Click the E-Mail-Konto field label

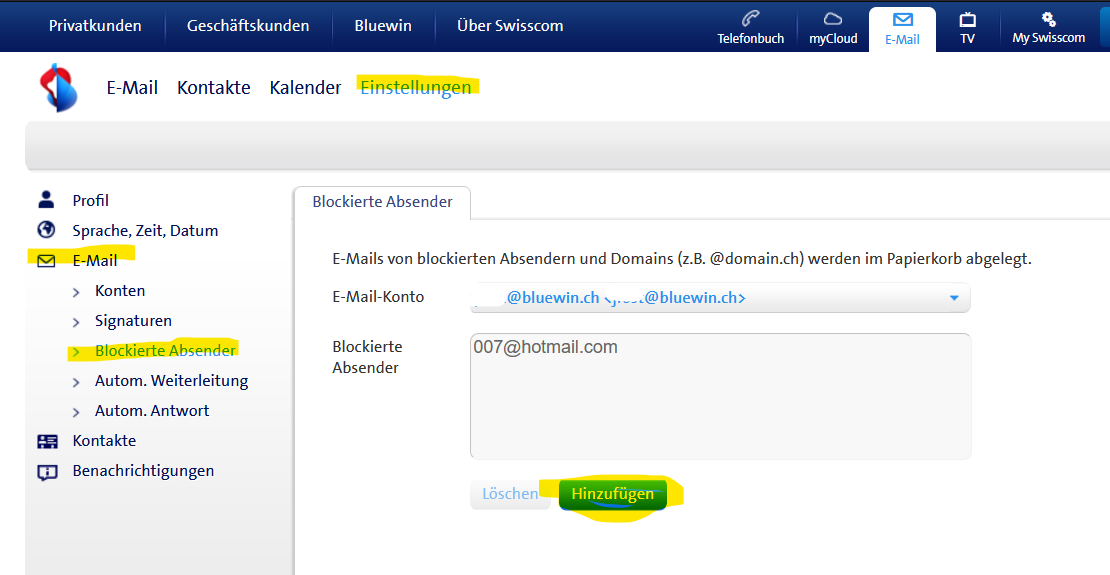coord(378,297)
